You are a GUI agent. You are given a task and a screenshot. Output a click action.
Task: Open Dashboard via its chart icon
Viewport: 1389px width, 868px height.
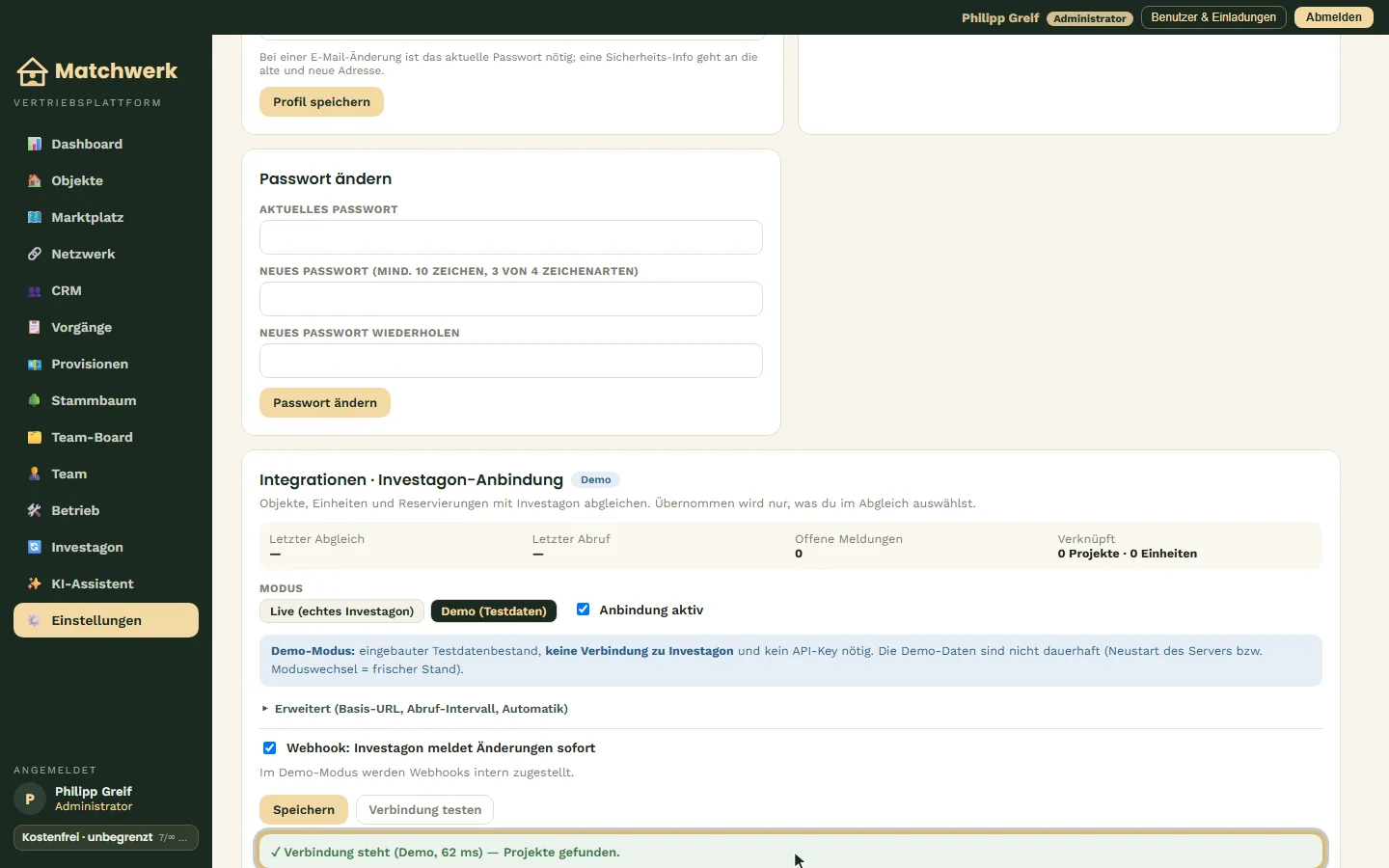tap(35, 144)
